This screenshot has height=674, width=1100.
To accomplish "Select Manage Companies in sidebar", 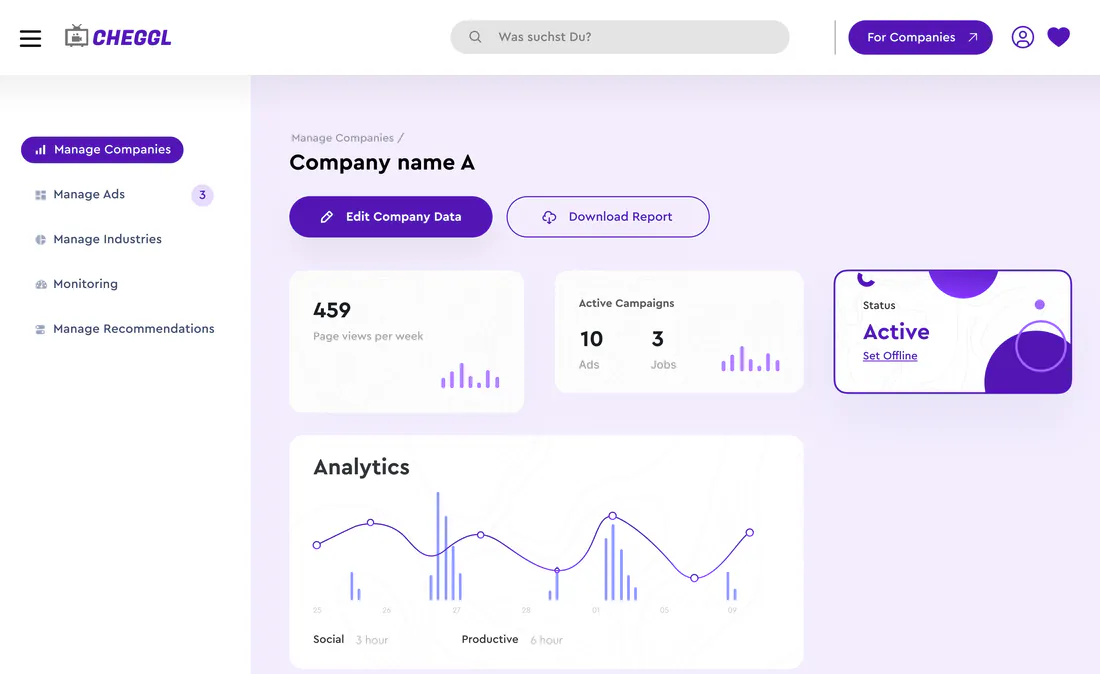I will 102,149.
